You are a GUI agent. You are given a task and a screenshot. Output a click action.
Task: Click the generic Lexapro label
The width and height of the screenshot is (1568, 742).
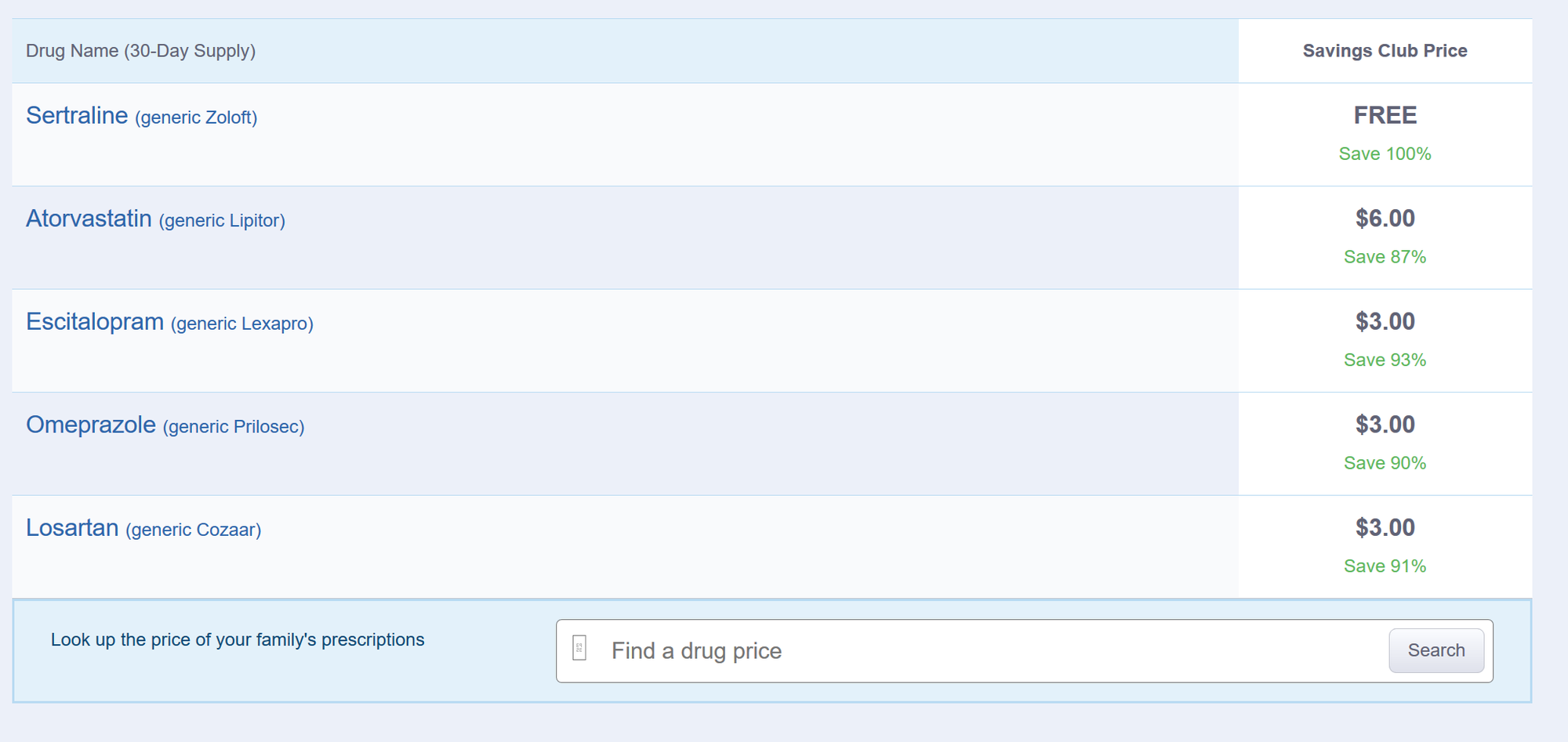pos(242,324)
